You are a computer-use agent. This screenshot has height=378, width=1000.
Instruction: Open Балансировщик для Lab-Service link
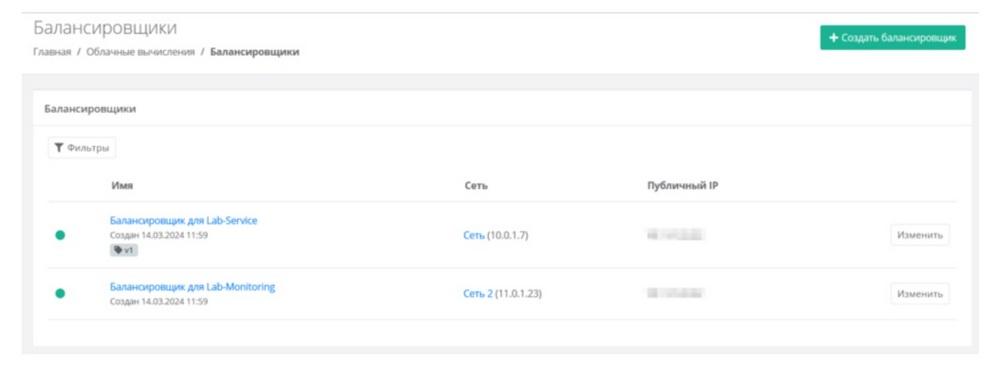[184, 221]
